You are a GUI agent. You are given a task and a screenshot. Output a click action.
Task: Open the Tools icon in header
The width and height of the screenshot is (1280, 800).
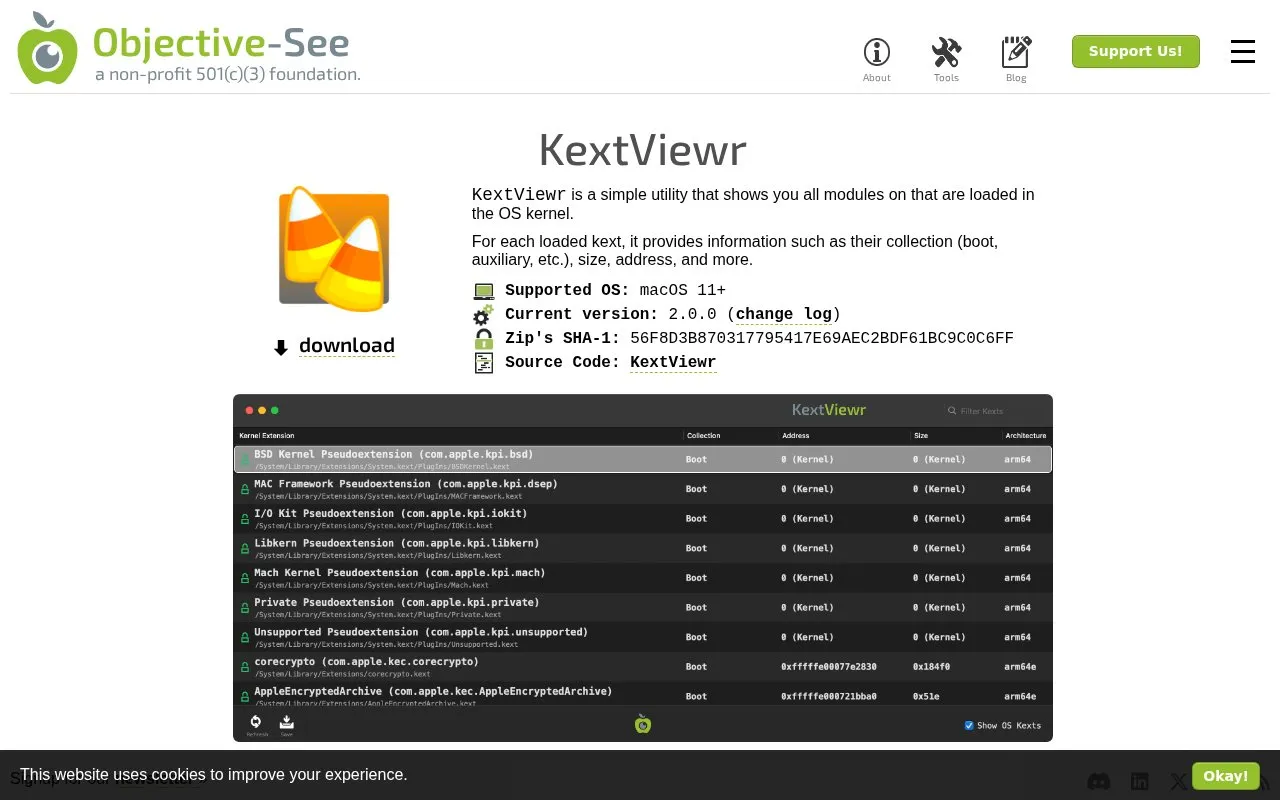(946, 59)
